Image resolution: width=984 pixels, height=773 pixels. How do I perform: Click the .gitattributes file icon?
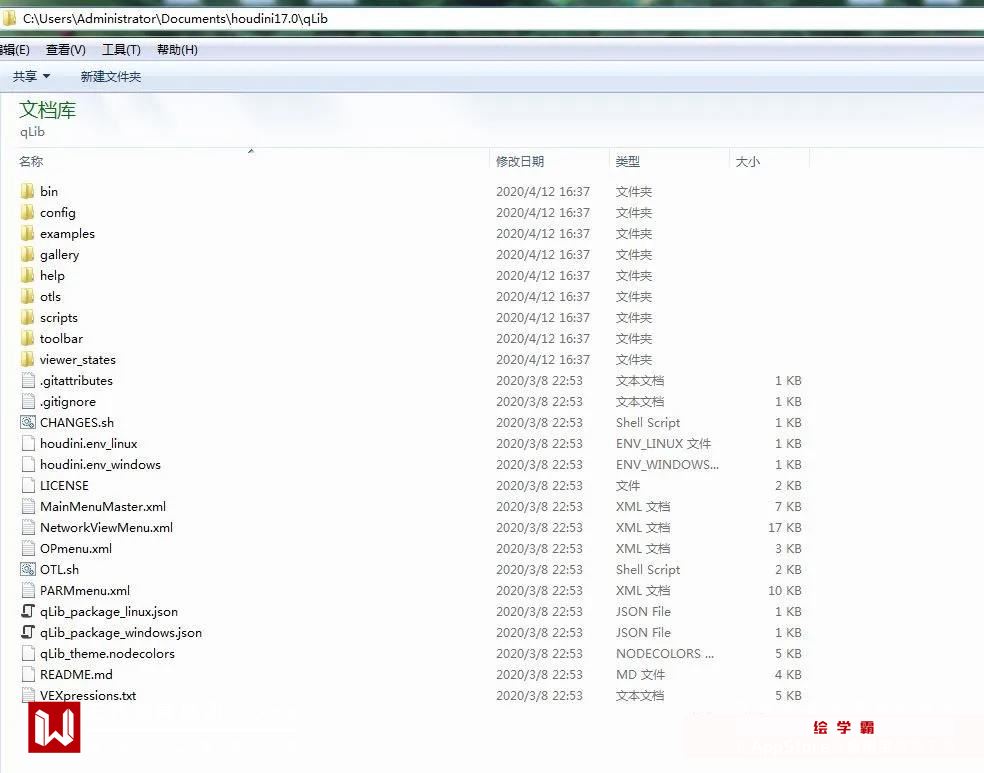coord(28,381)
